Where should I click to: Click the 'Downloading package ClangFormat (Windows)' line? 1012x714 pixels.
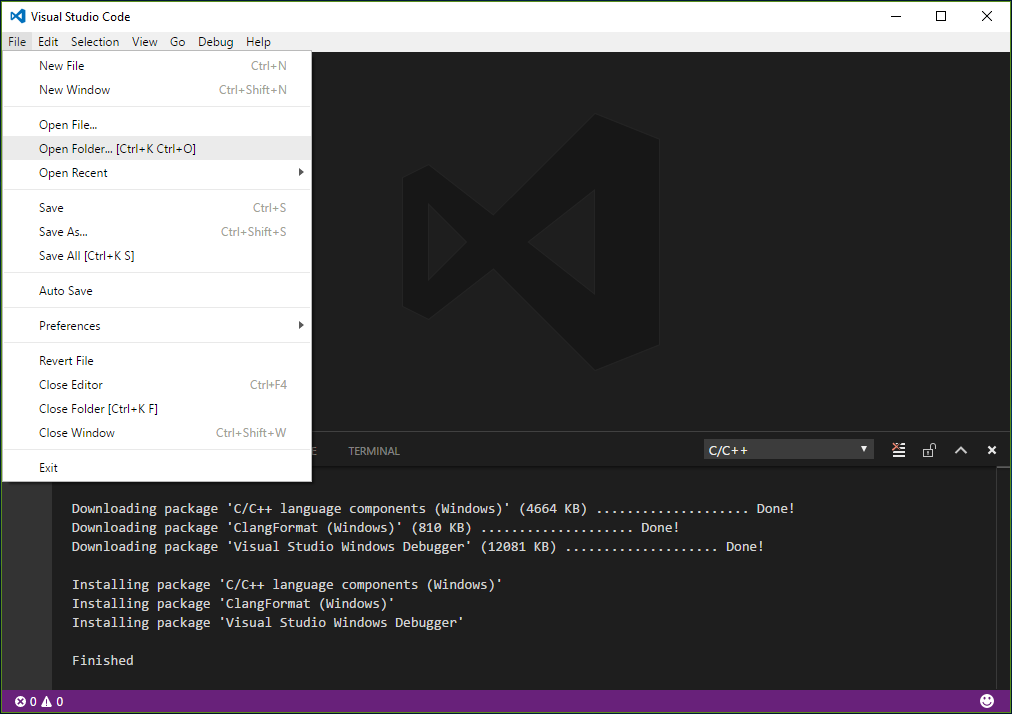(375, 527)
